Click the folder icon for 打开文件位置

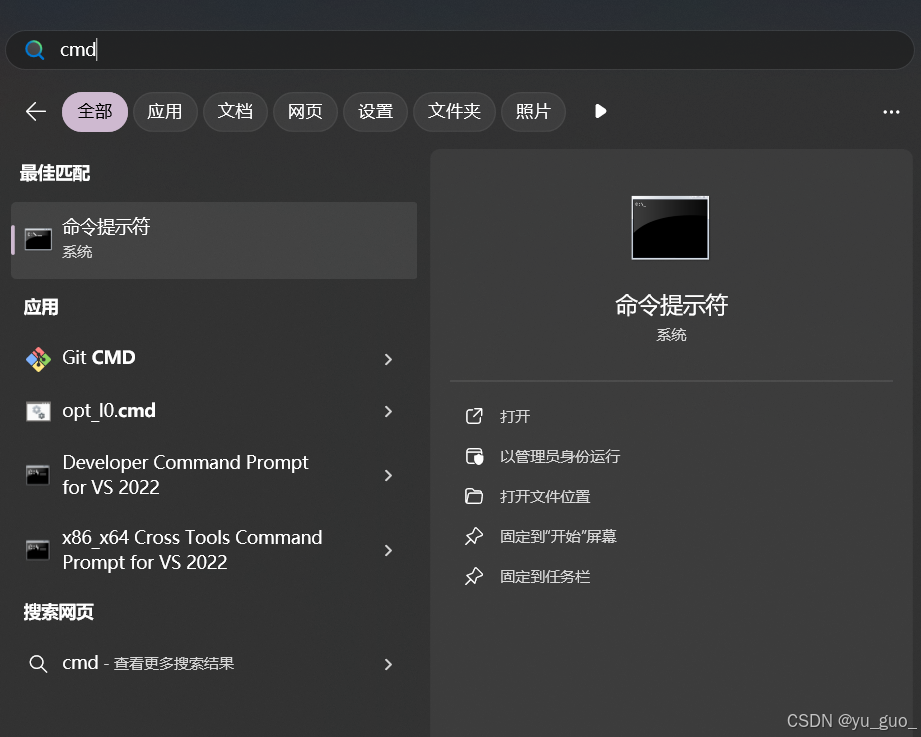point(474,497)
